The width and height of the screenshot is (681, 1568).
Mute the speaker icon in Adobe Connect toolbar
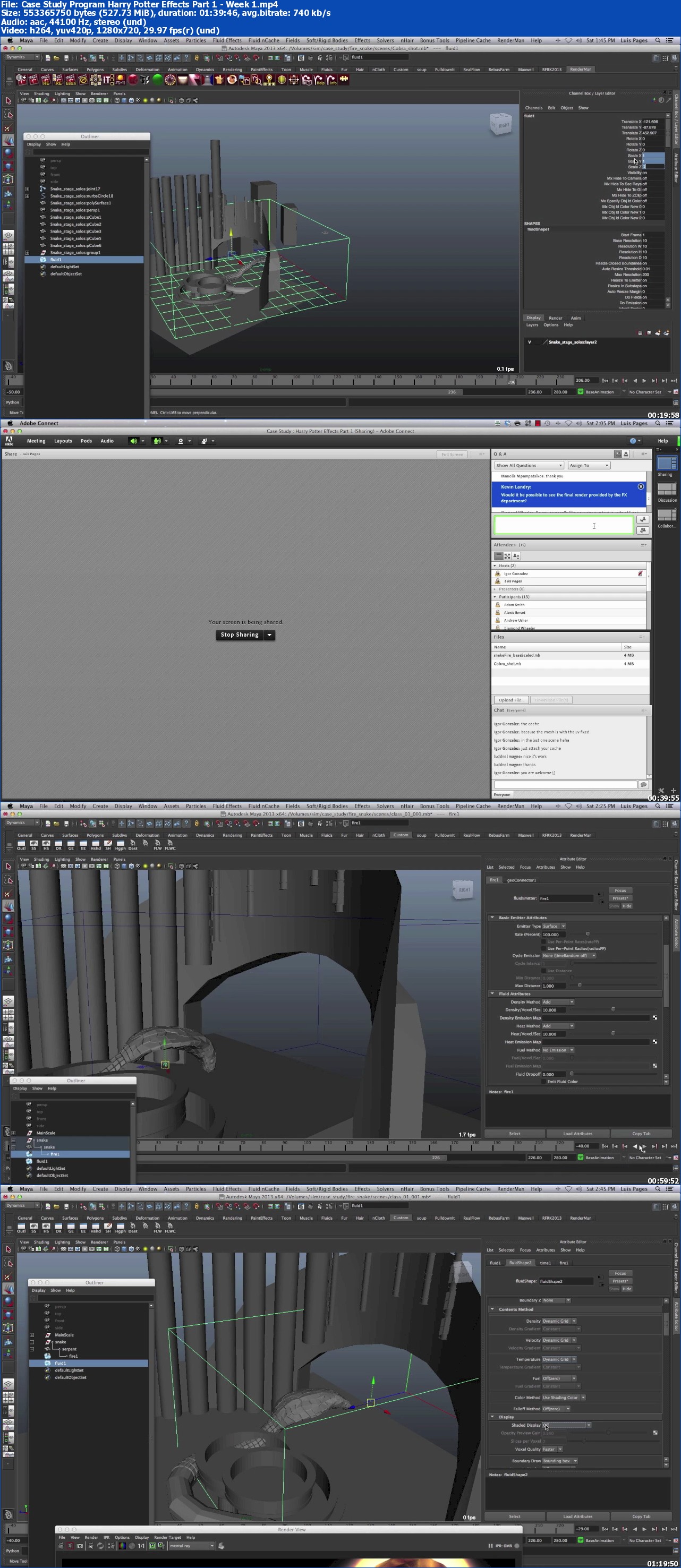133,441
